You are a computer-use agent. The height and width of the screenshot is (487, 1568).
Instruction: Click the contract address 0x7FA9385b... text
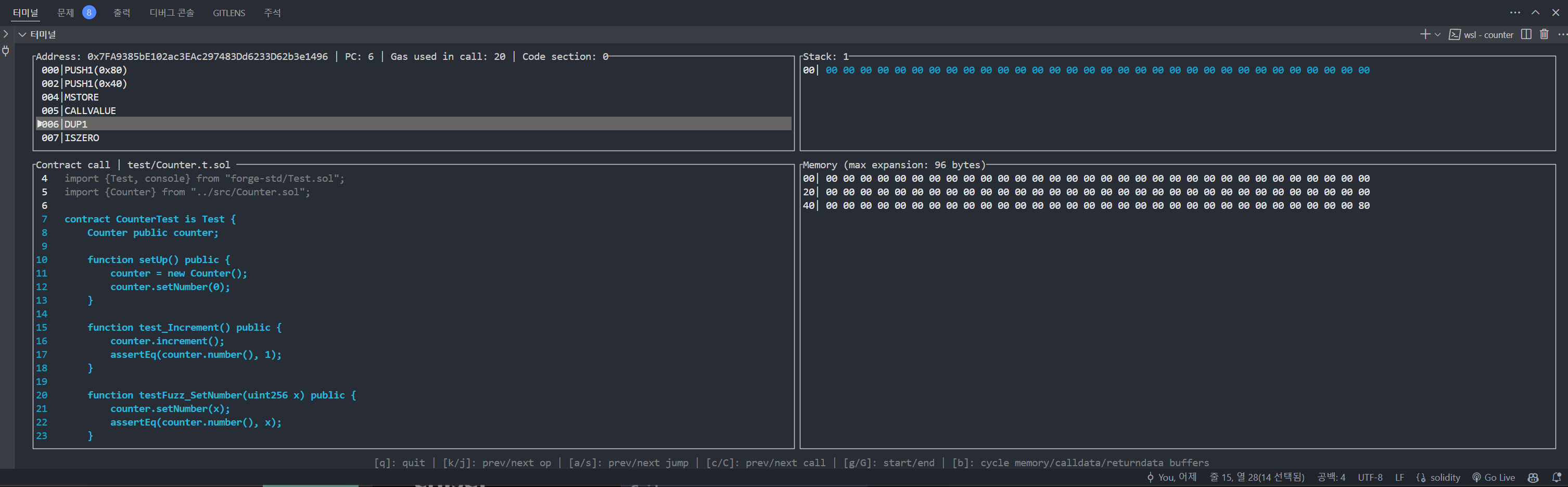(x=208, y=57)
